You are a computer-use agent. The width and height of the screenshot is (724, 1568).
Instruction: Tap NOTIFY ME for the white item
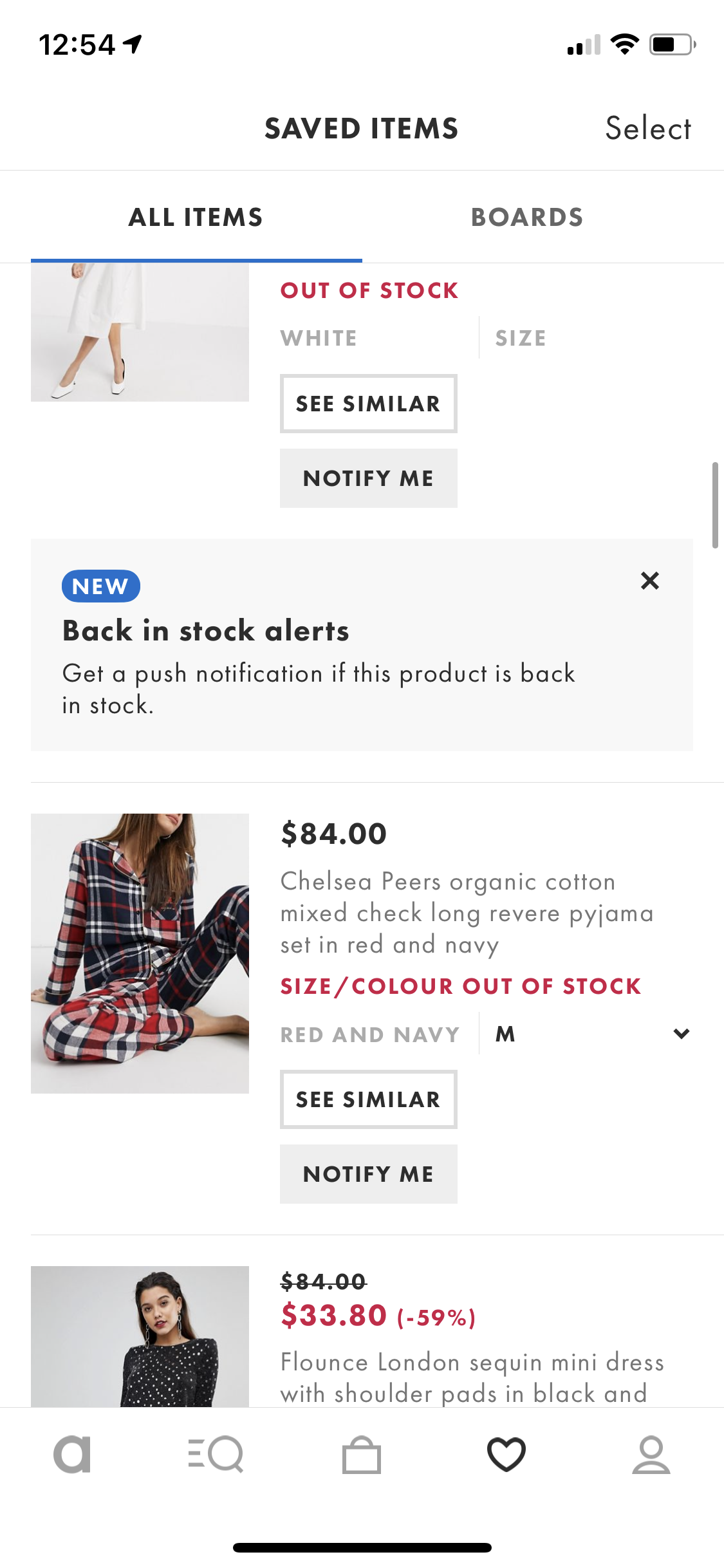369,478
